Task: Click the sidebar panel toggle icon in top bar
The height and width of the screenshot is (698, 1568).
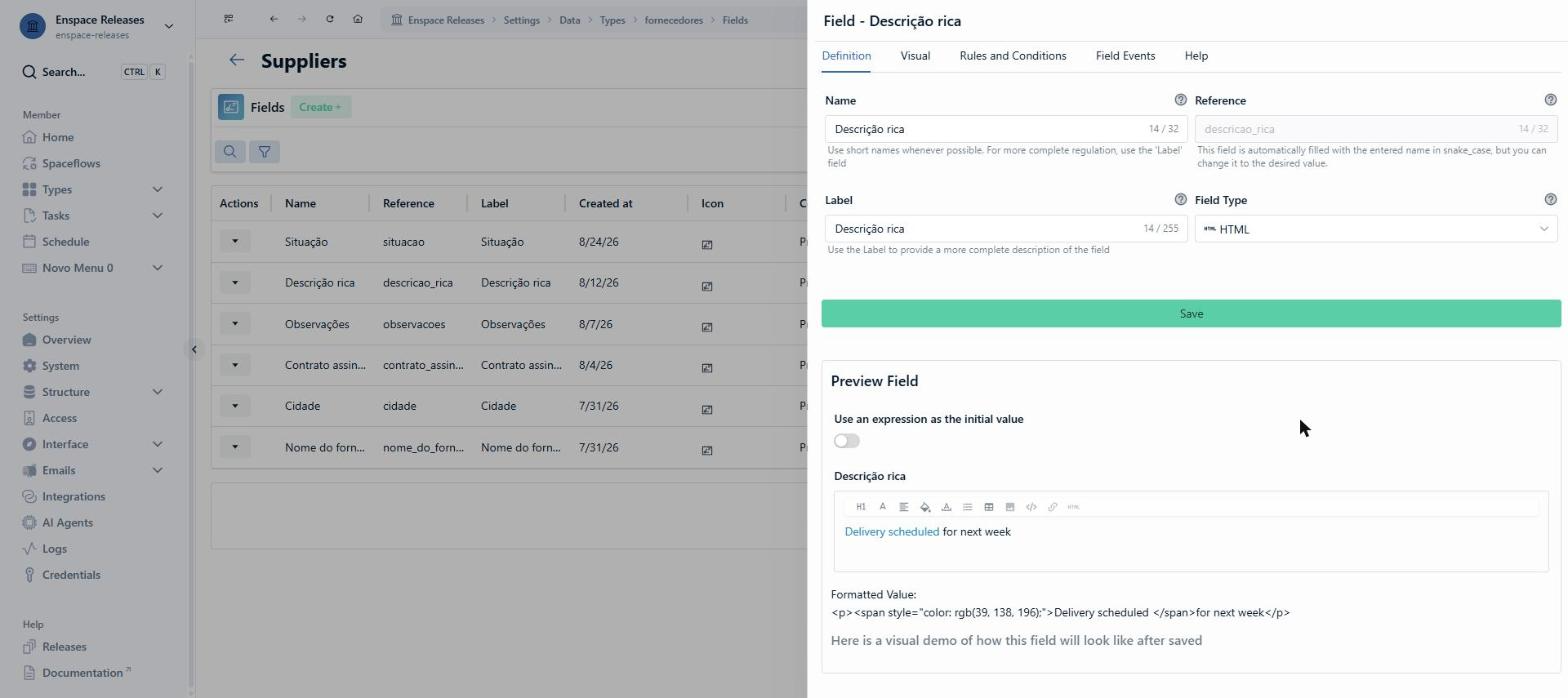Action: point(229,19)
